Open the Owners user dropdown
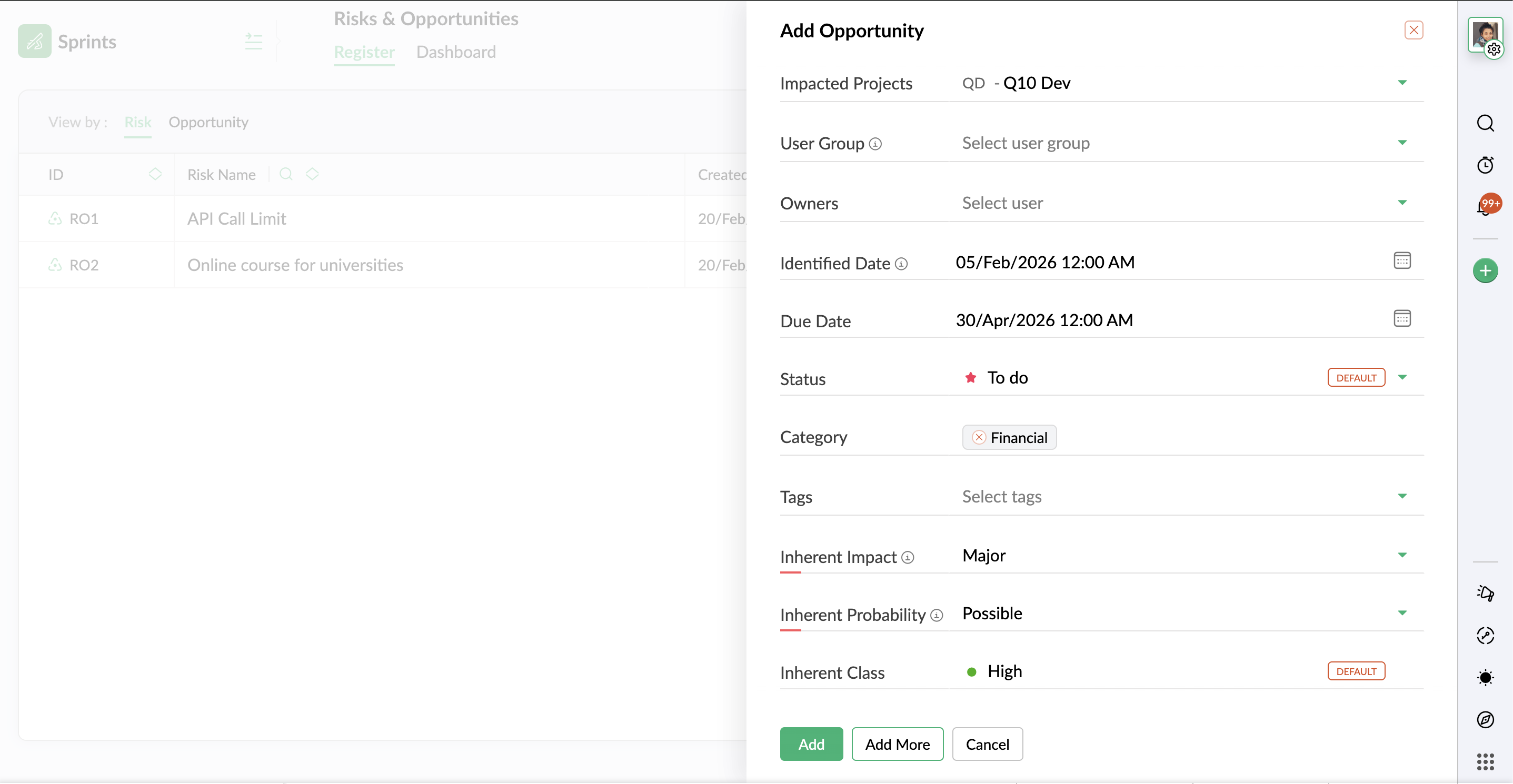 tap(1401, 203)
